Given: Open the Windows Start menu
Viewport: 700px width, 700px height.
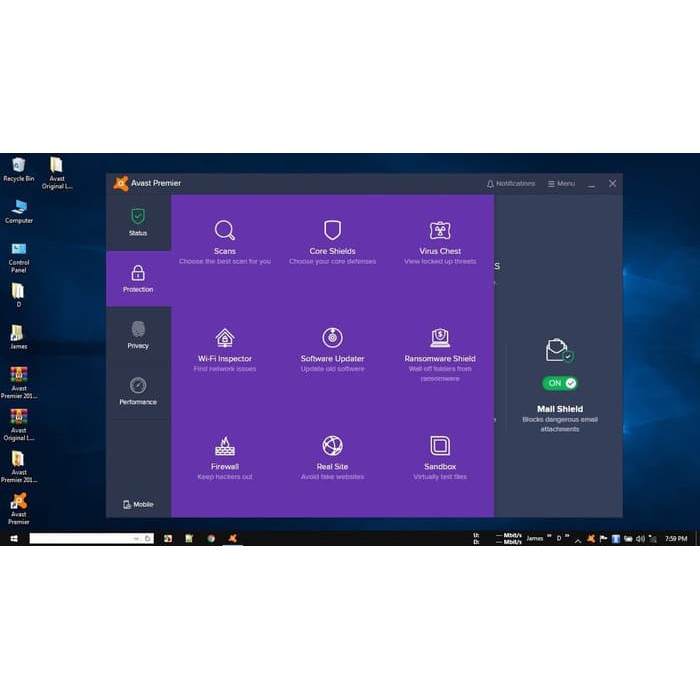Looking at the screenshot, I should 14,538.
